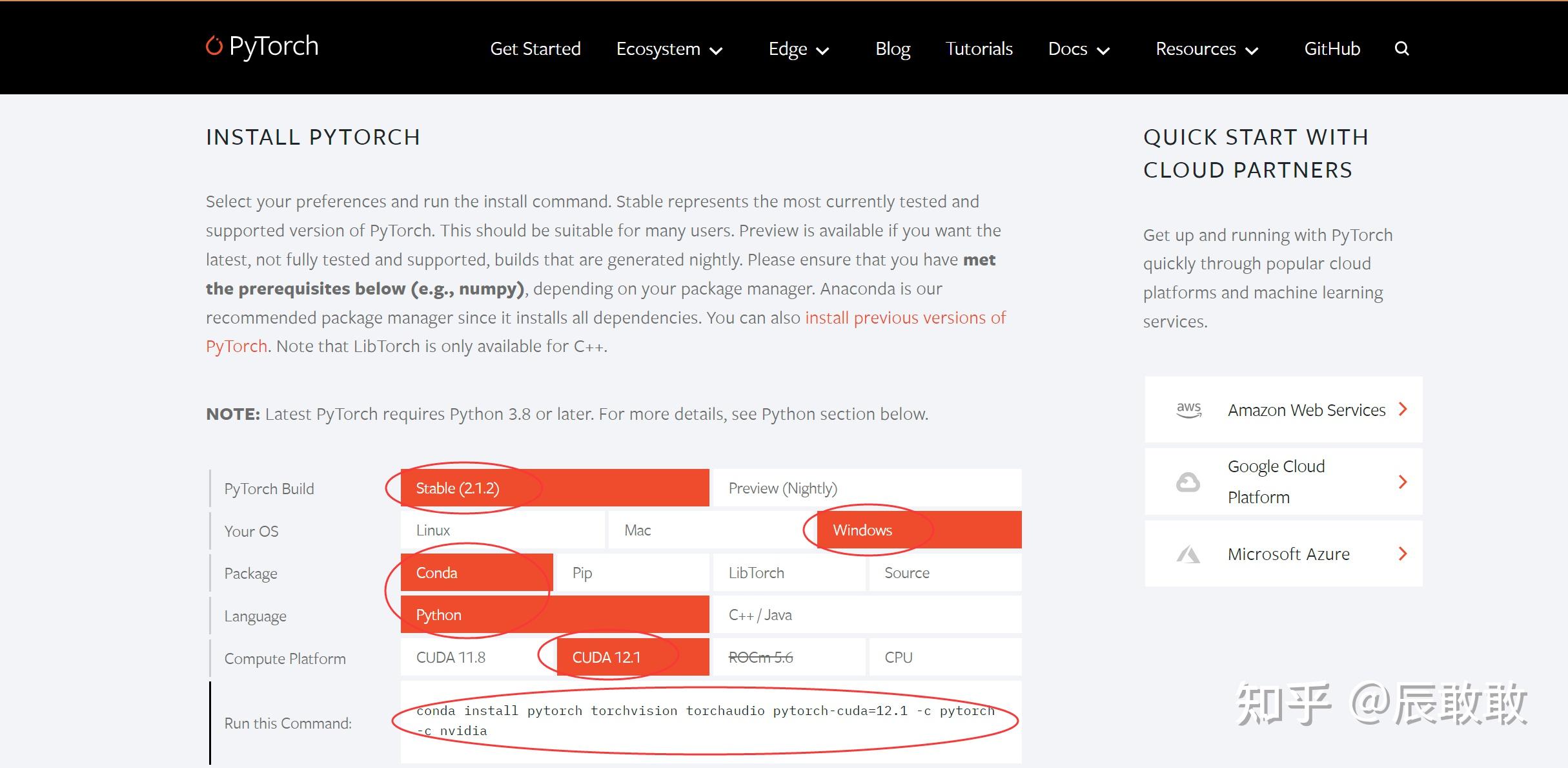Viewport: 1568px width, 768px height.
Task: Click arrow beside Microsoft Azure
Action: 1402,554
